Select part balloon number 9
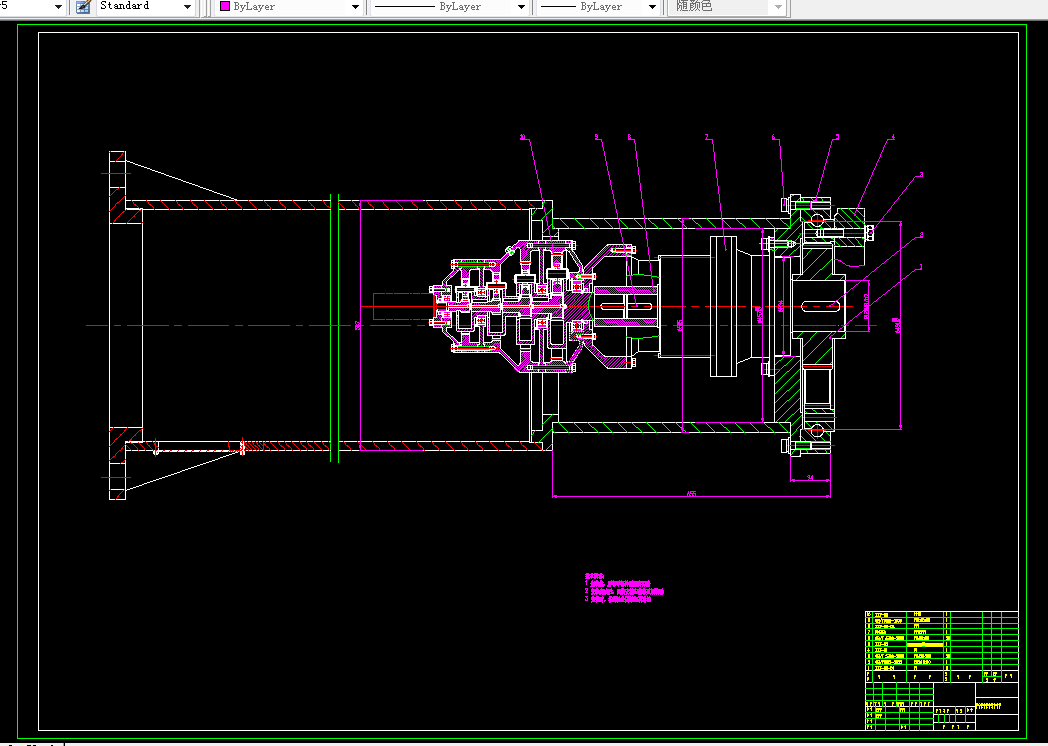Image resolution: width=1048 pixels, height=746 pixels. click(x=597, y=137)
